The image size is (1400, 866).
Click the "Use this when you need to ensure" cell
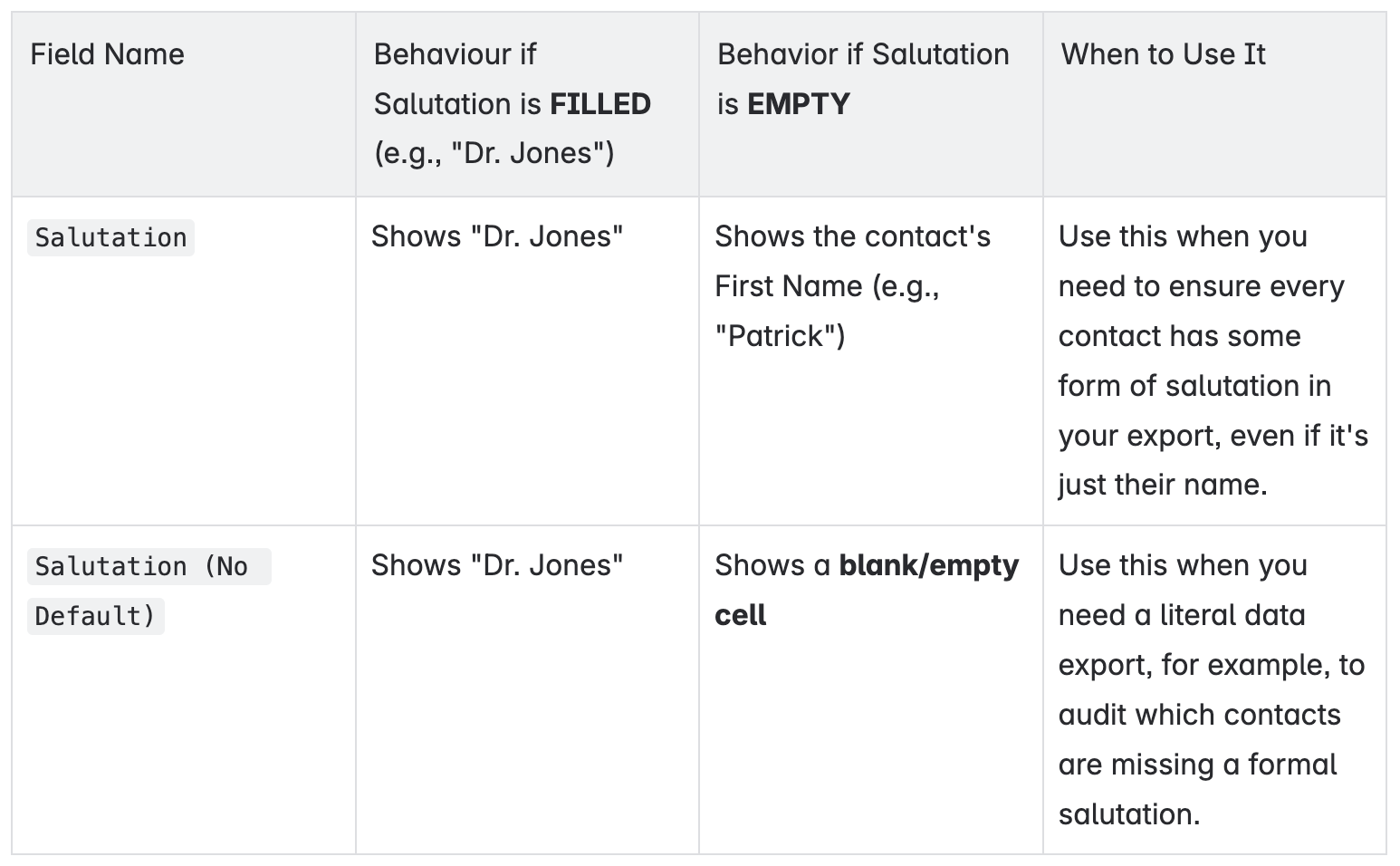point(1213,360)
